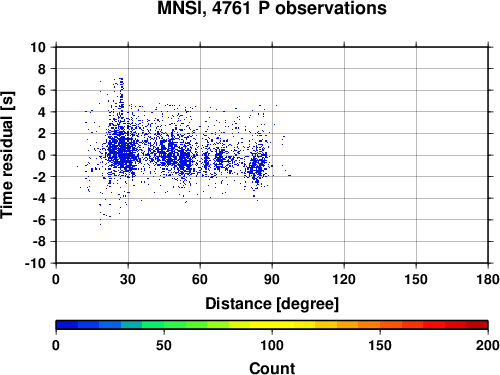Click colorbar tick label "50"
Screen dimensions: 500x375
click(x=164, y=345)
